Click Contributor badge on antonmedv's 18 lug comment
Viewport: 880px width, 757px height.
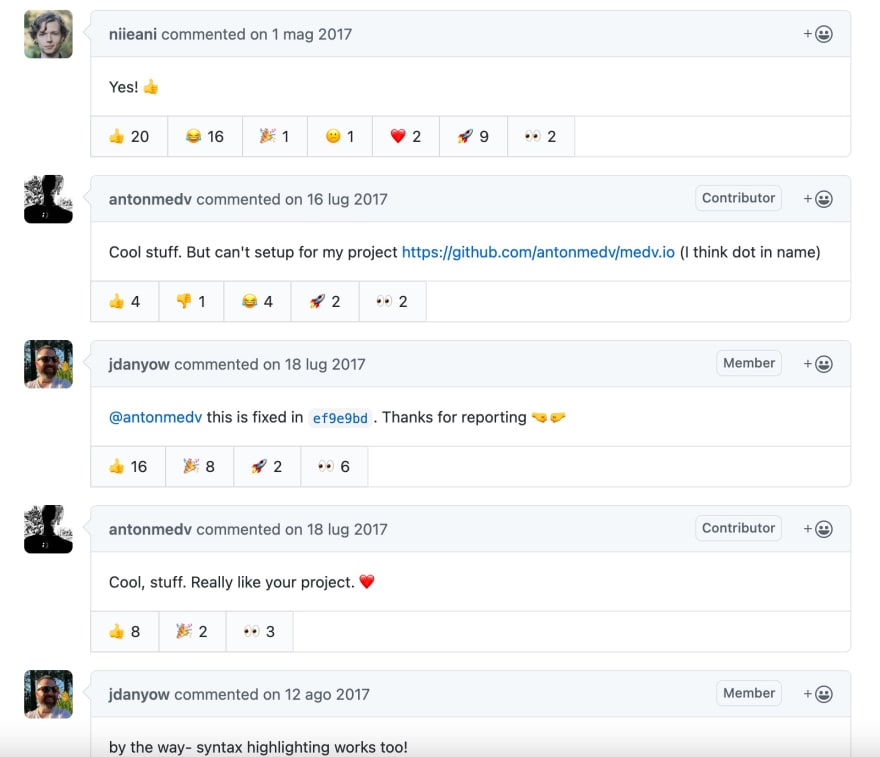pyautogui.click(x=738, y=528)
